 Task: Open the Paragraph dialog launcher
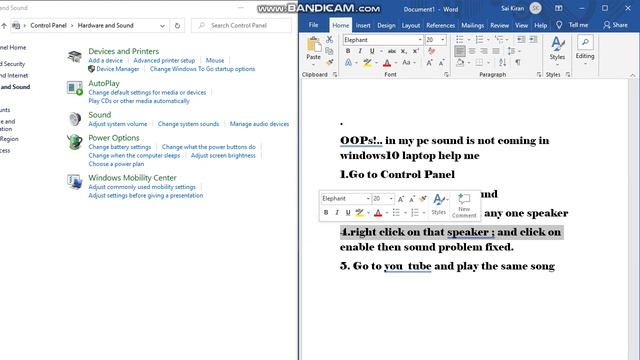coord(539,75)
